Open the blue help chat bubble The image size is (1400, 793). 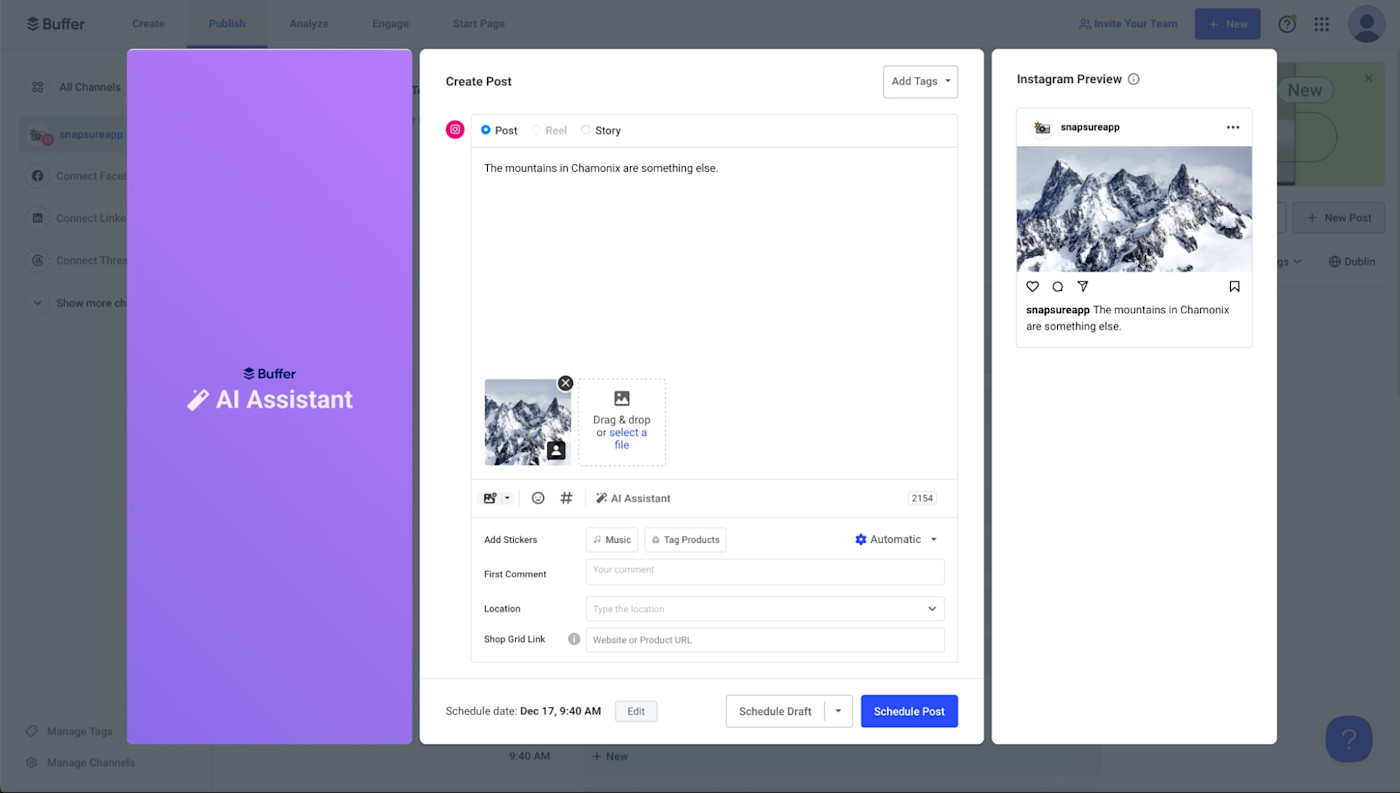click(x=1348, y=739)
